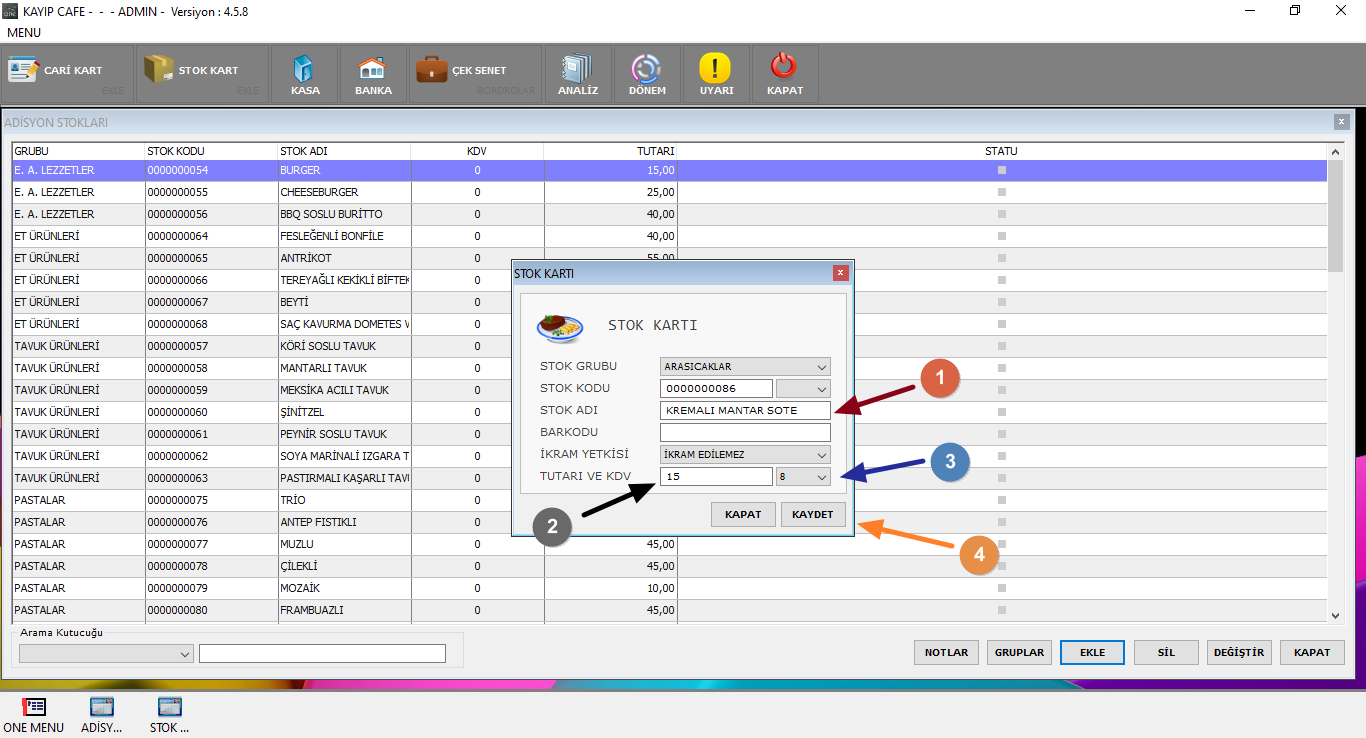
Task: Open the Kasa toolbar icon
Action: (x=304, y=70)
